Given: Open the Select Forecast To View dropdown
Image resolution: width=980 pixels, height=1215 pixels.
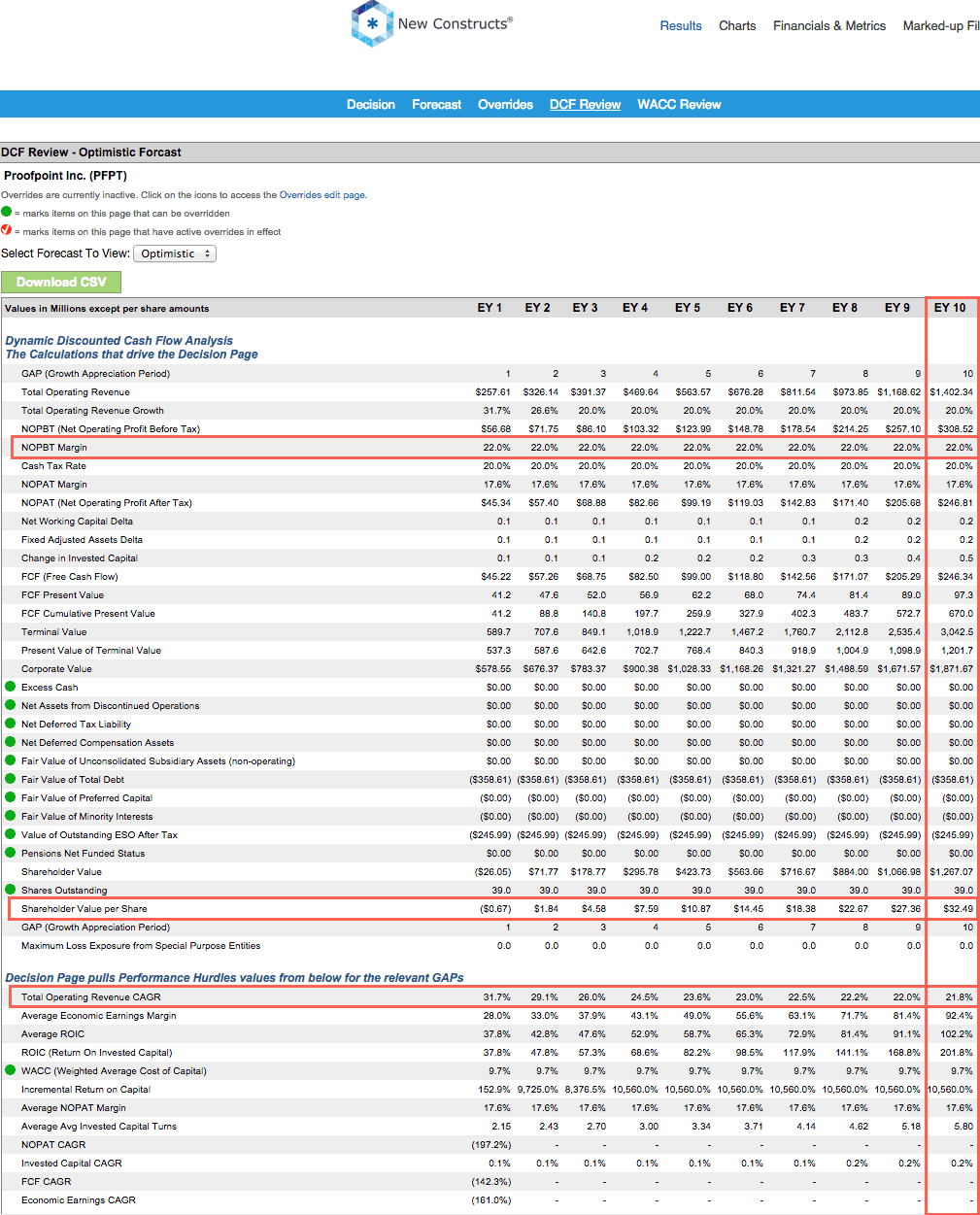Looking at the screenshot, I should click(175, 253).
